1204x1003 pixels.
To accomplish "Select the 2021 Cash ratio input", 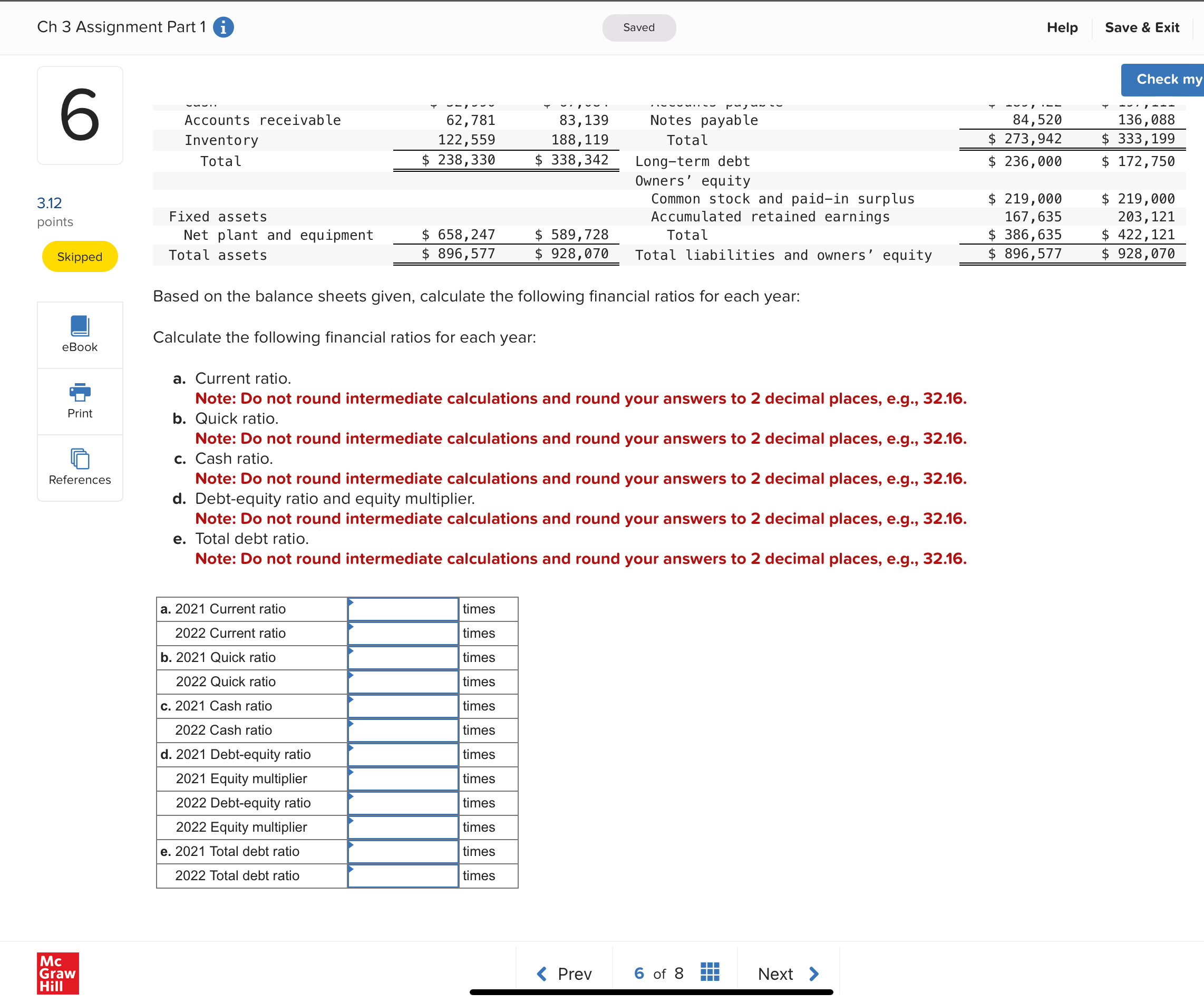I will (403, 706).
